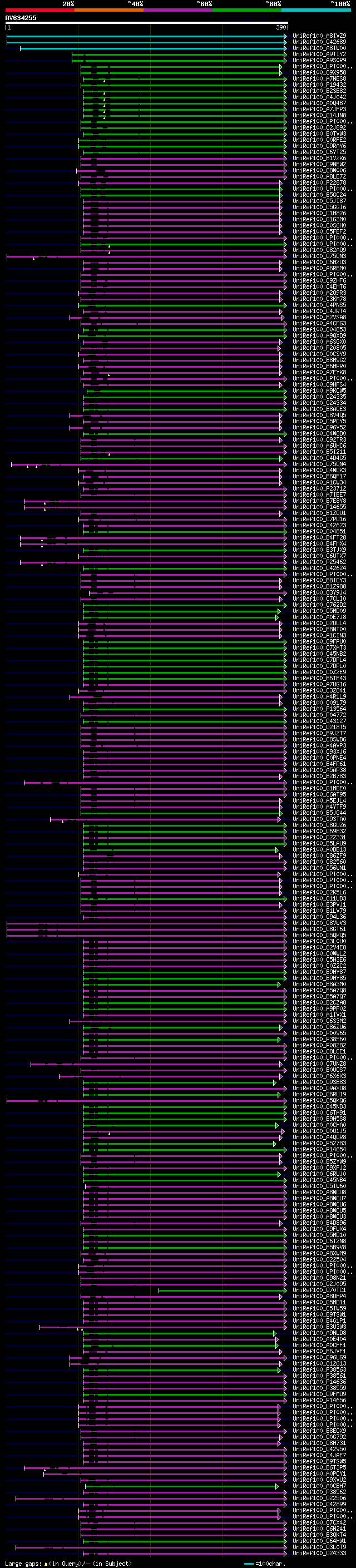Select hit label UniRef100_C6YT25
The height and width of the screenshot is (1568, 356).
319,152
